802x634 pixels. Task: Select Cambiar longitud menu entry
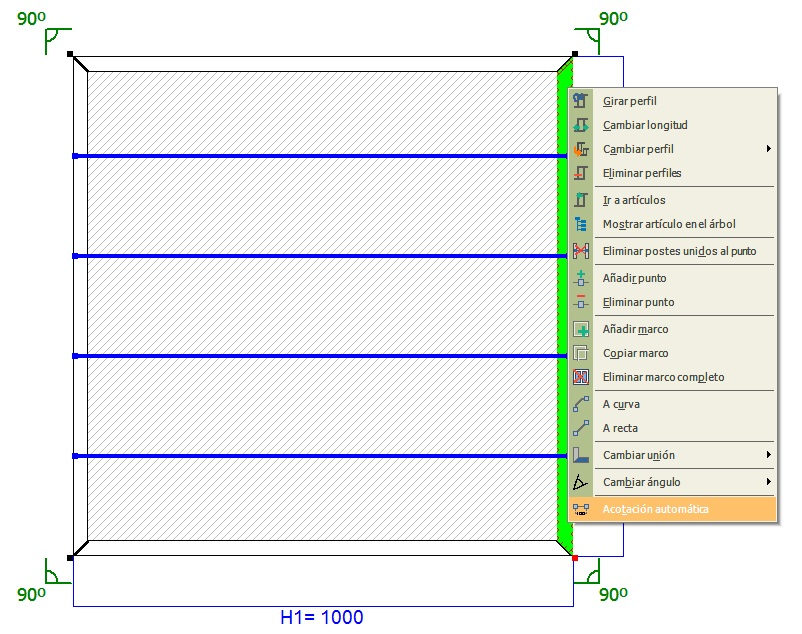673,125
